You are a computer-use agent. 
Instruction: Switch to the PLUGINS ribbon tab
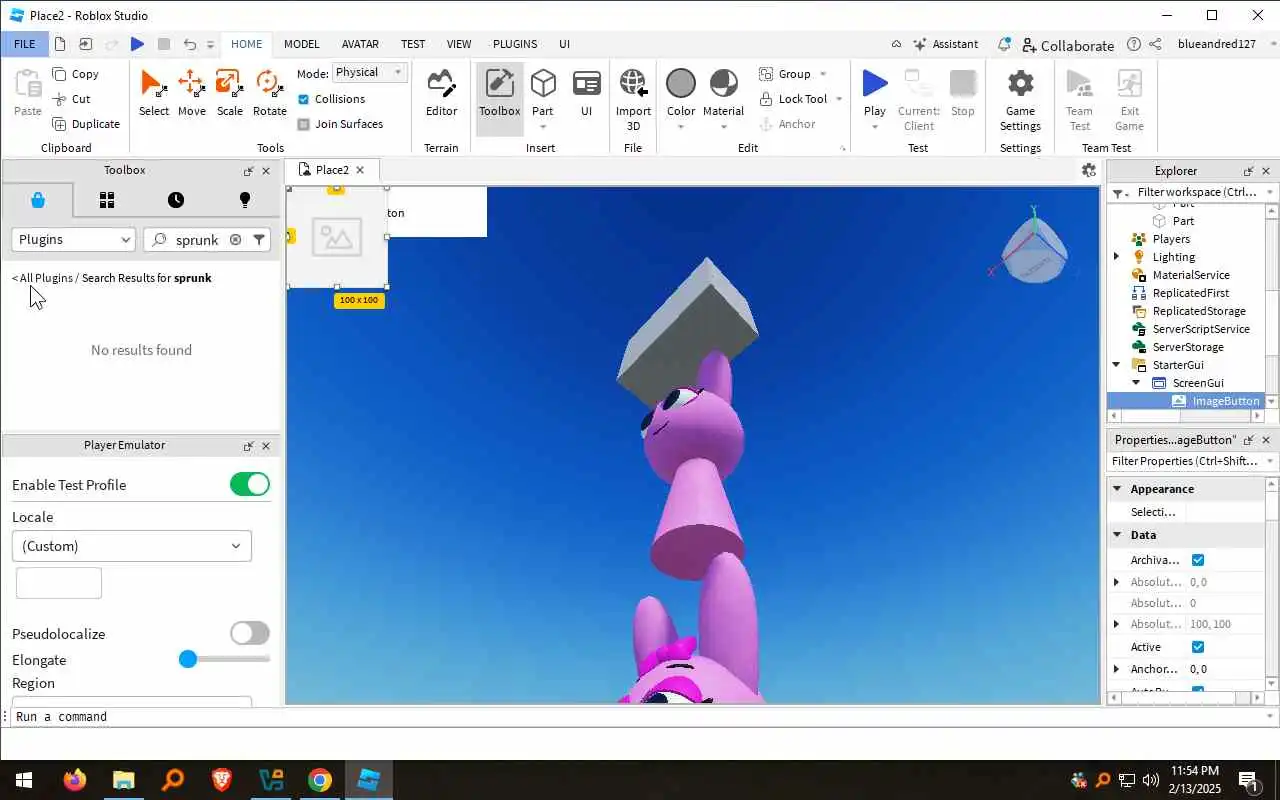[515, 44]
